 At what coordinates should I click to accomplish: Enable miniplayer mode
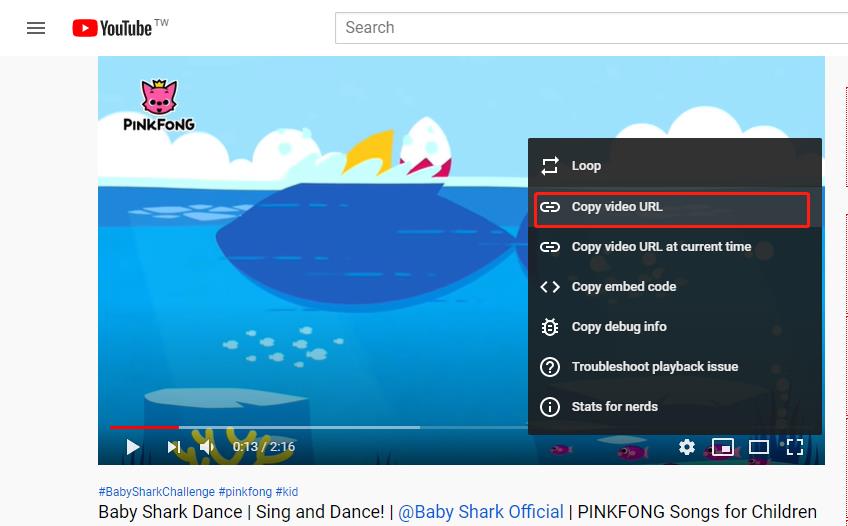(x=723, y=447)
